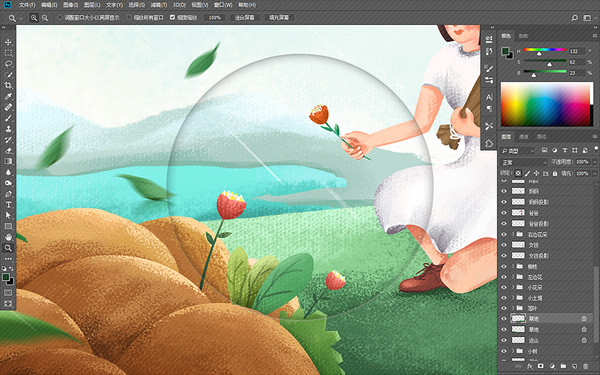The height and width of the screenshot is (375, 600).
Task: Pick a color from the spectrum field
Action: coord(546,104)
